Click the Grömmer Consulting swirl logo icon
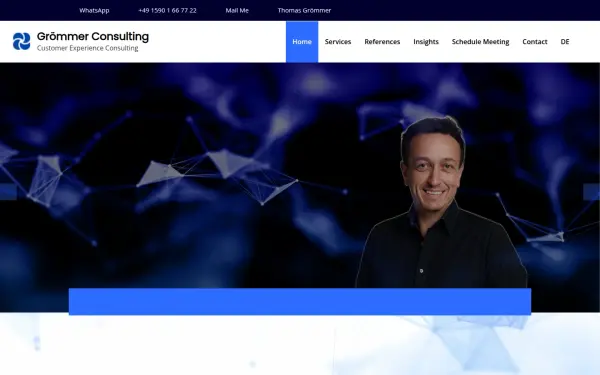 (x=21, y=41)
